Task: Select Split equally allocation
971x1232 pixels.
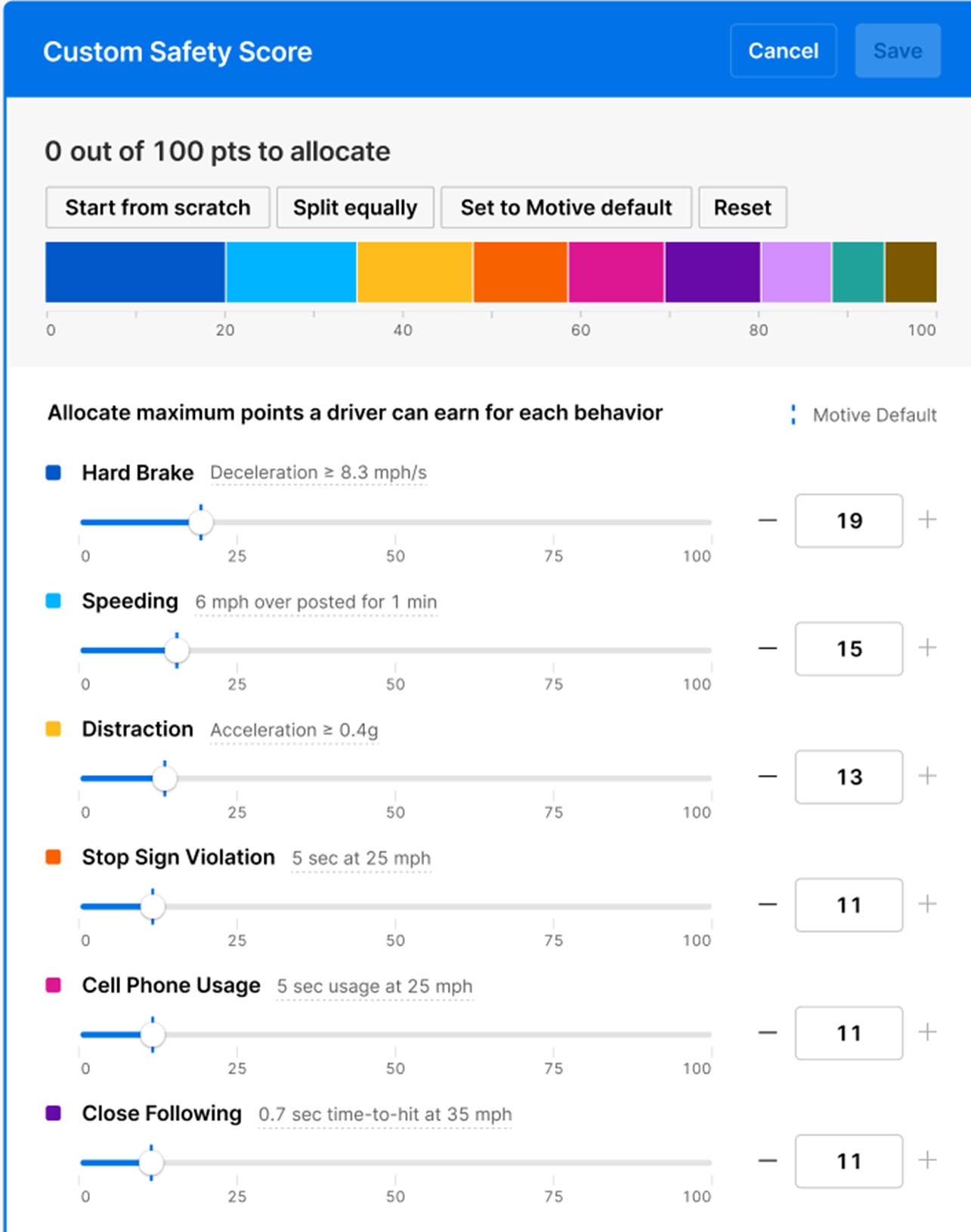Action: pyautogui.click(x=355, y=208)
